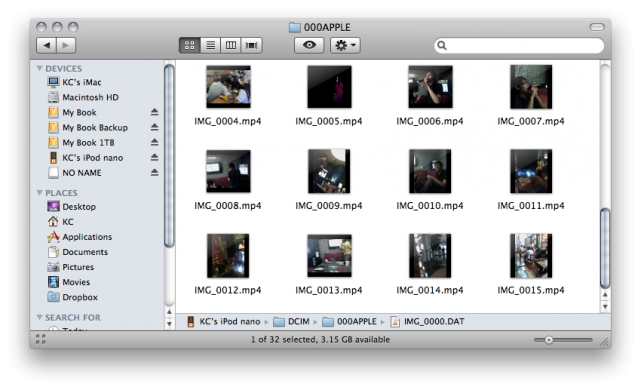This screenshot has width=640, height=390.
Task: Open the Action gear dropdown menu
Action: [x=345, y=45]
